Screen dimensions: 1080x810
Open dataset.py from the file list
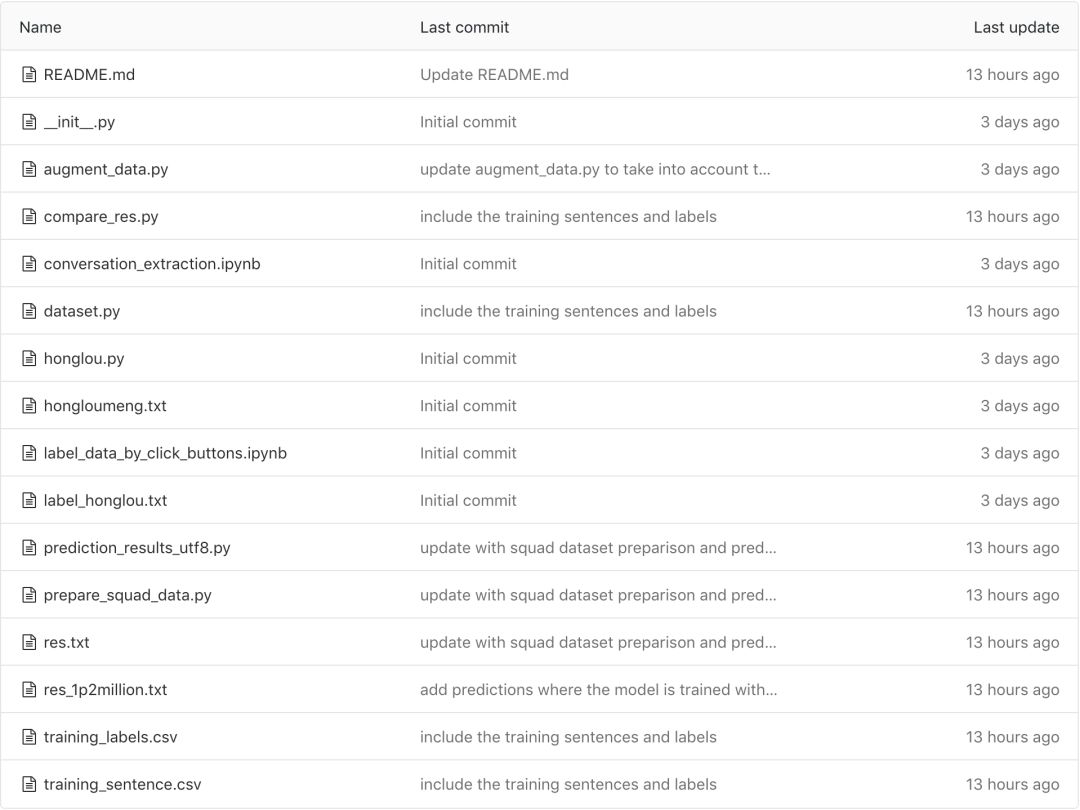(82, 311)
